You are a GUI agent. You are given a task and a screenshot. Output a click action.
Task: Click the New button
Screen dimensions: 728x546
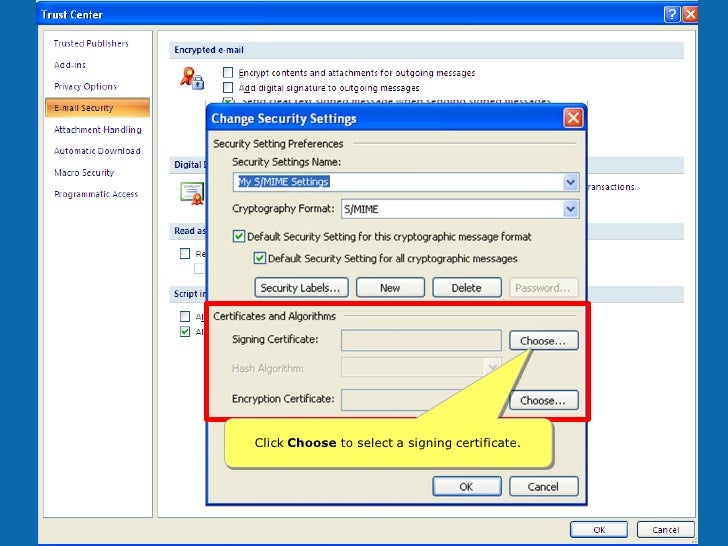[390, 287]
